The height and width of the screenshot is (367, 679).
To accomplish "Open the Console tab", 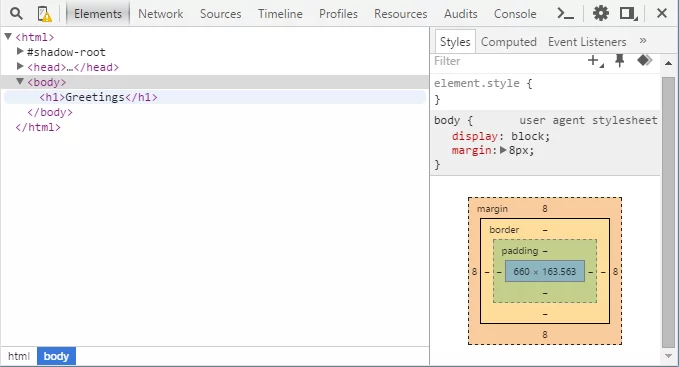I will [x=515, y=14].
